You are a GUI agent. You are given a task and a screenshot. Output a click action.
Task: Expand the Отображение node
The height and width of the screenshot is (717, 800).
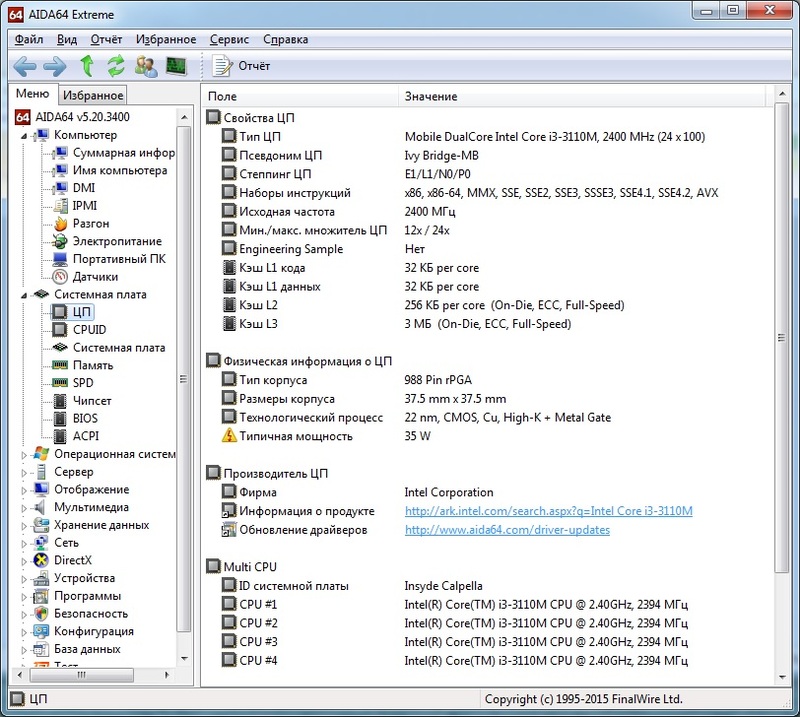click(24, 490)
